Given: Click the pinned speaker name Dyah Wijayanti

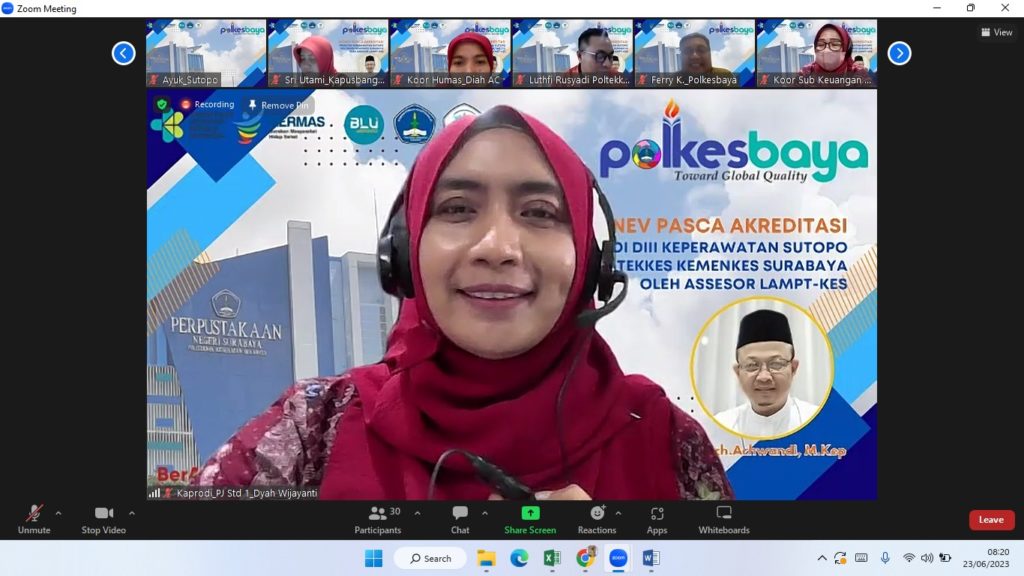Looking at the screenshot, I should click(x=247, y=493).
